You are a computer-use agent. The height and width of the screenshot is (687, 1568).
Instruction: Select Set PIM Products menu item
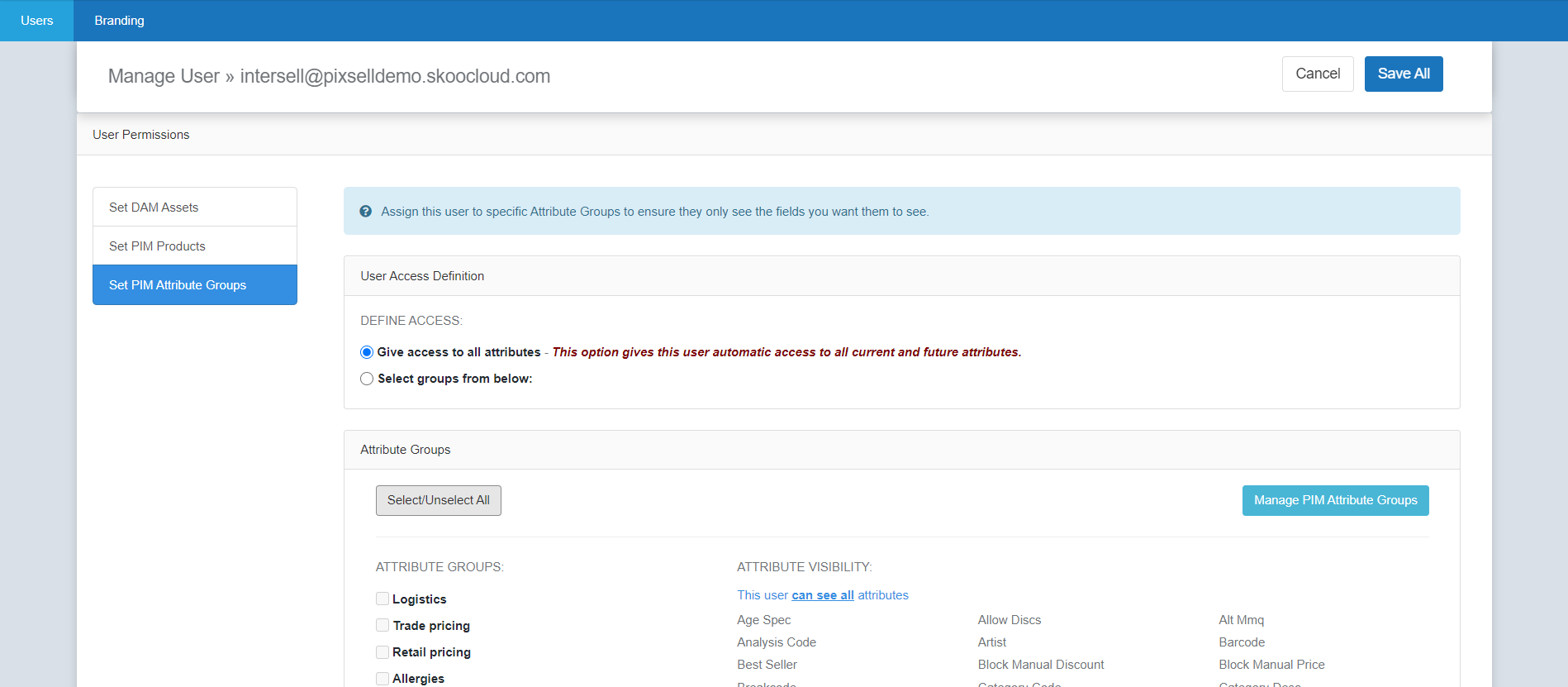[x=195, y=246]
